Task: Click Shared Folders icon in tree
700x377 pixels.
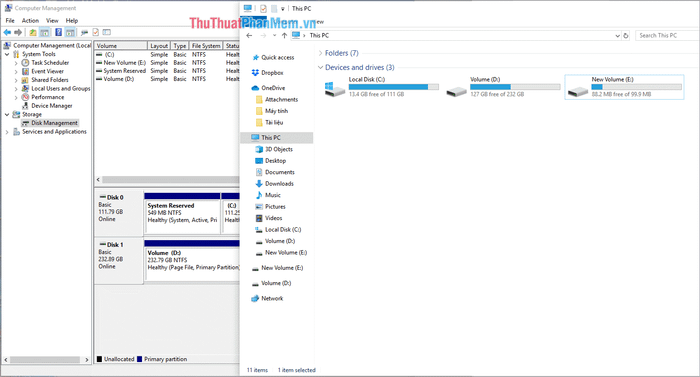Action: (x=25, y=80)
